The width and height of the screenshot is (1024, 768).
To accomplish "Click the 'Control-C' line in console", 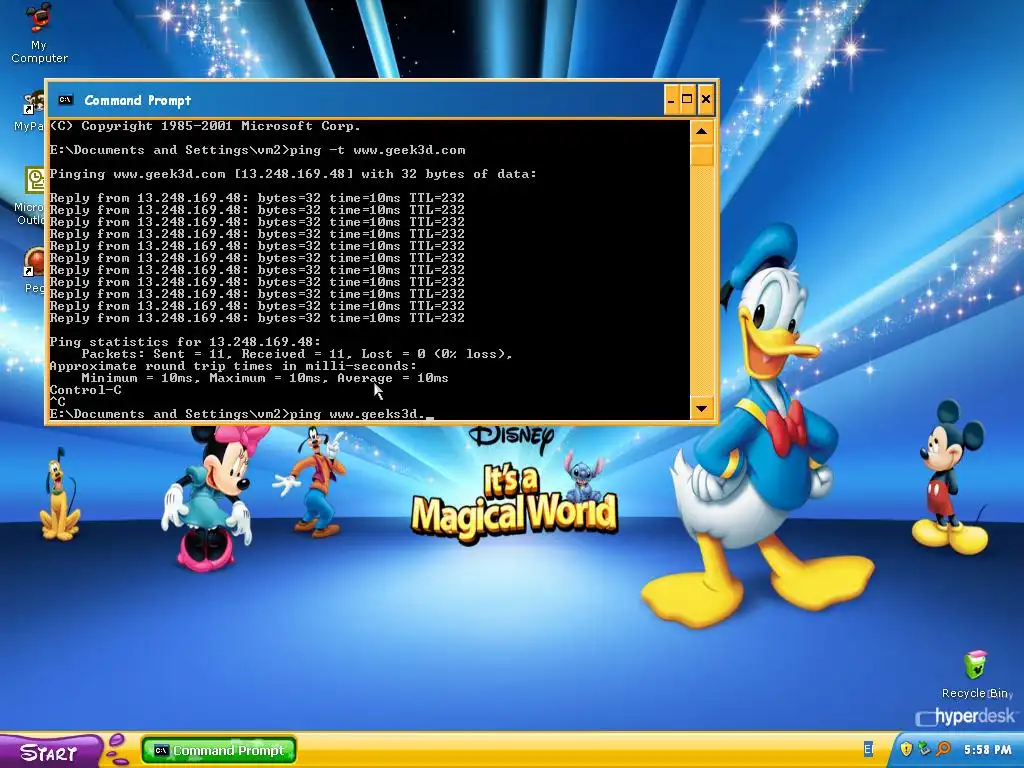I will (x=86, y=390).
